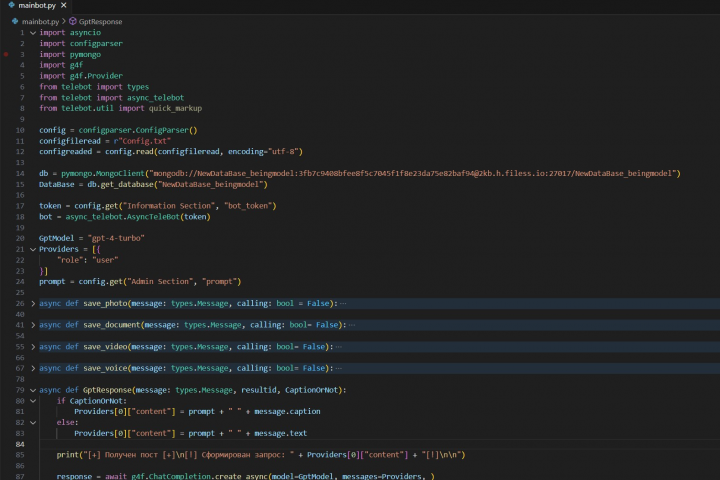
Task: Expand the folded save_video function
Action: pos(33,347)
